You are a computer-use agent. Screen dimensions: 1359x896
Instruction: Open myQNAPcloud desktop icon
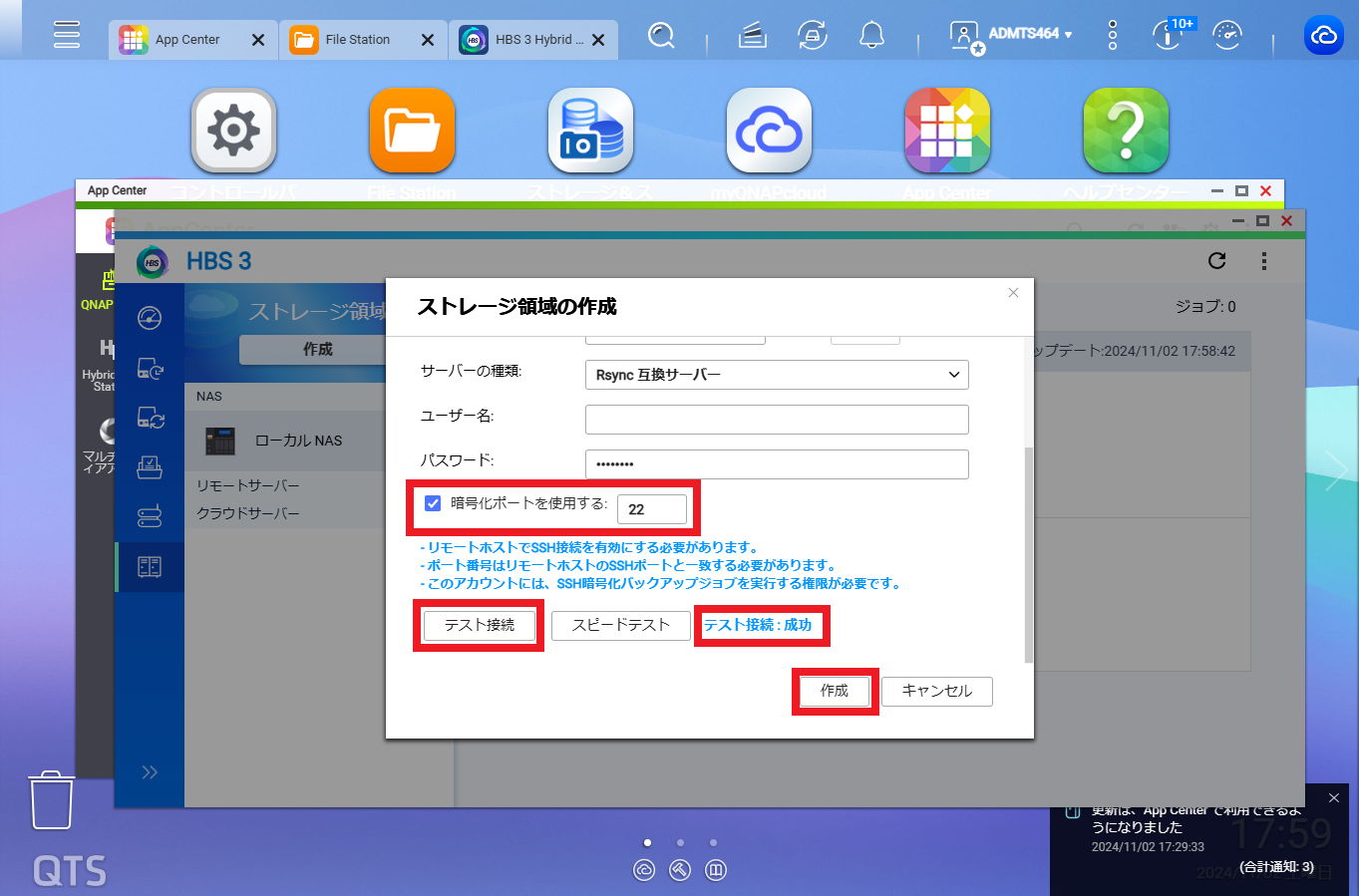click(769, 131)
